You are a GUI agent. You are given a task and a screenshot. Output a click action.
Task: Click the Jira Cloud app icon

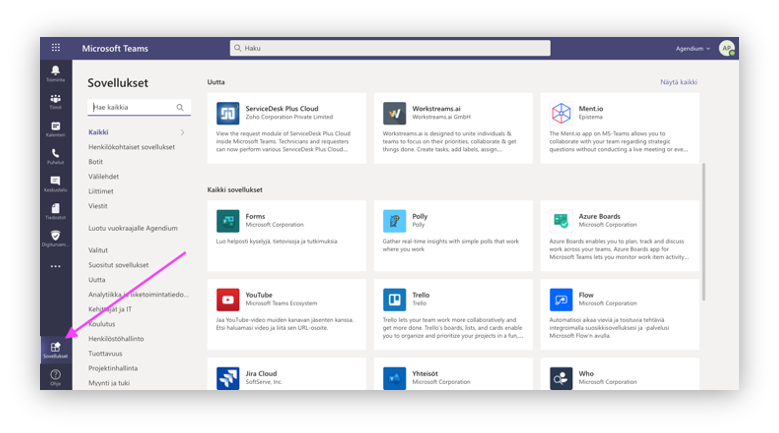tap(228, 378)
